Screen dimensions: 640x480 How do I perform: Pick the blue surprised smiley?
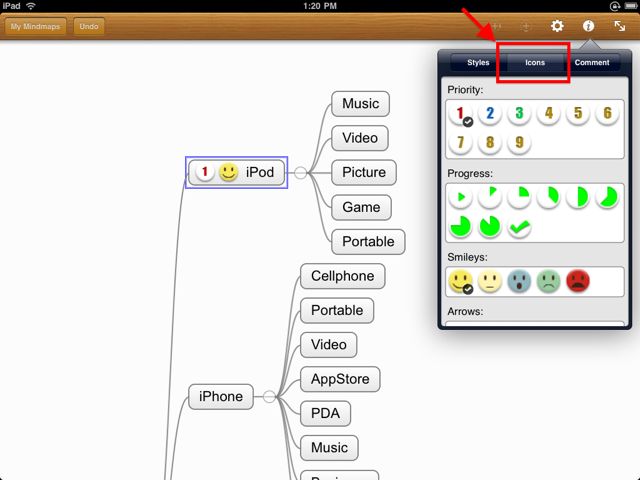coord(519,281)
